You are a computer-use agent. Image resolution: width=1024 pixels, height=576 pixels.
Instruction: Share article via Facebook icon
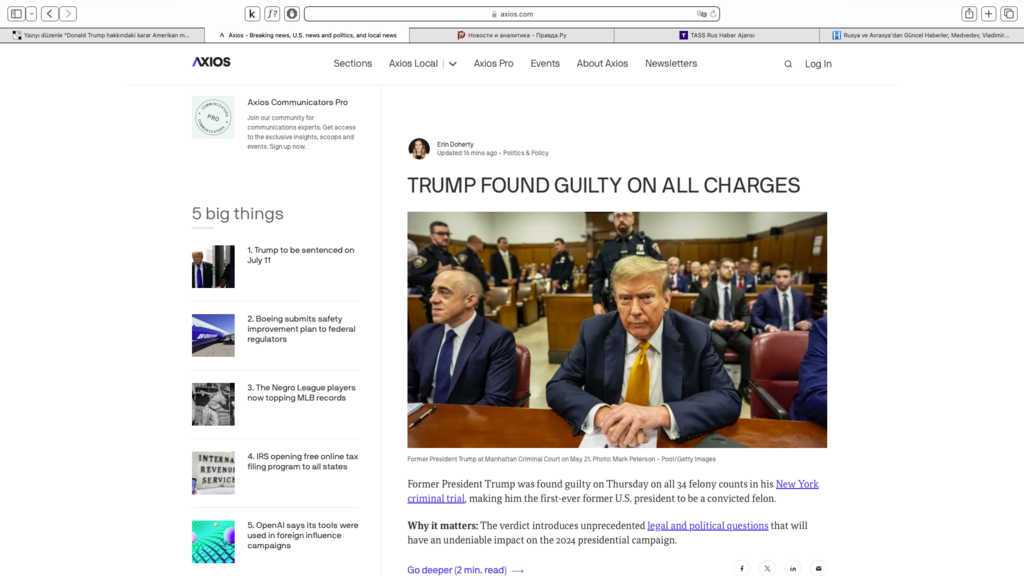[742, 568]
